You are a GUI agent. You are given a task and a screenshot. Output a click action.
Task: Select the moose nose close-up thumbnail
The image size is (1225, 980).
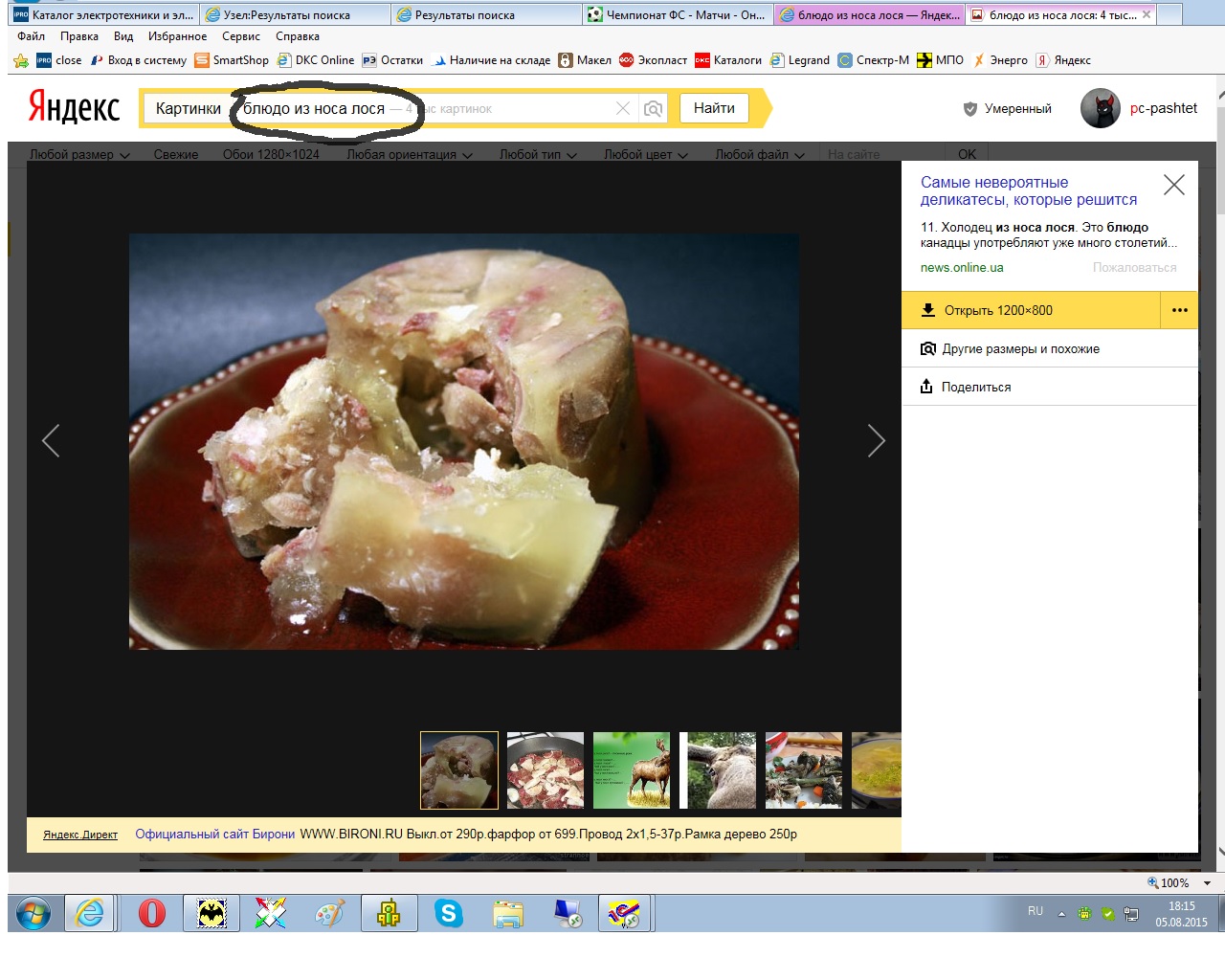point(718,770)
